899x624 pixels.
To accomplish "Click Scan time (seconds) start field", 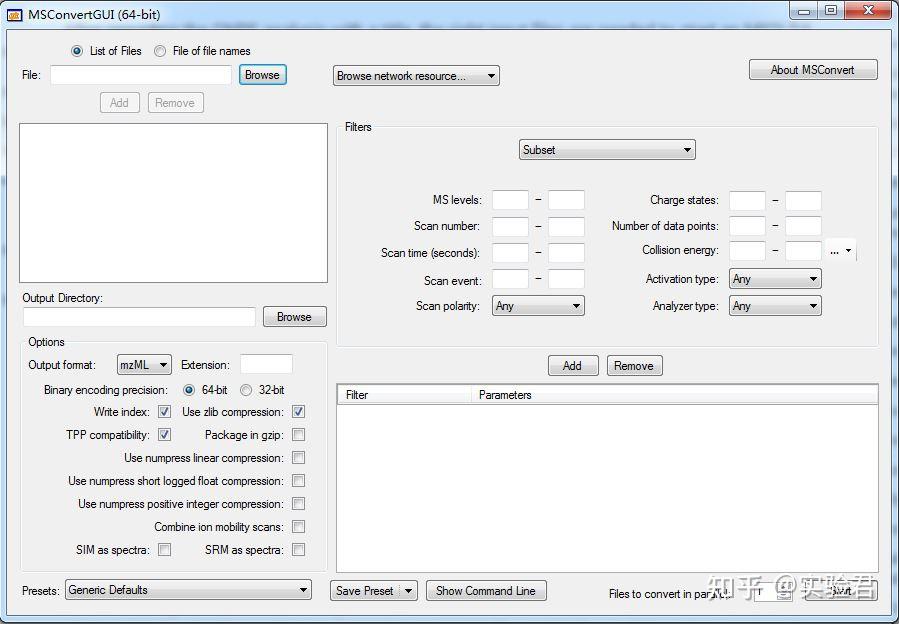I will coord(510,253).
